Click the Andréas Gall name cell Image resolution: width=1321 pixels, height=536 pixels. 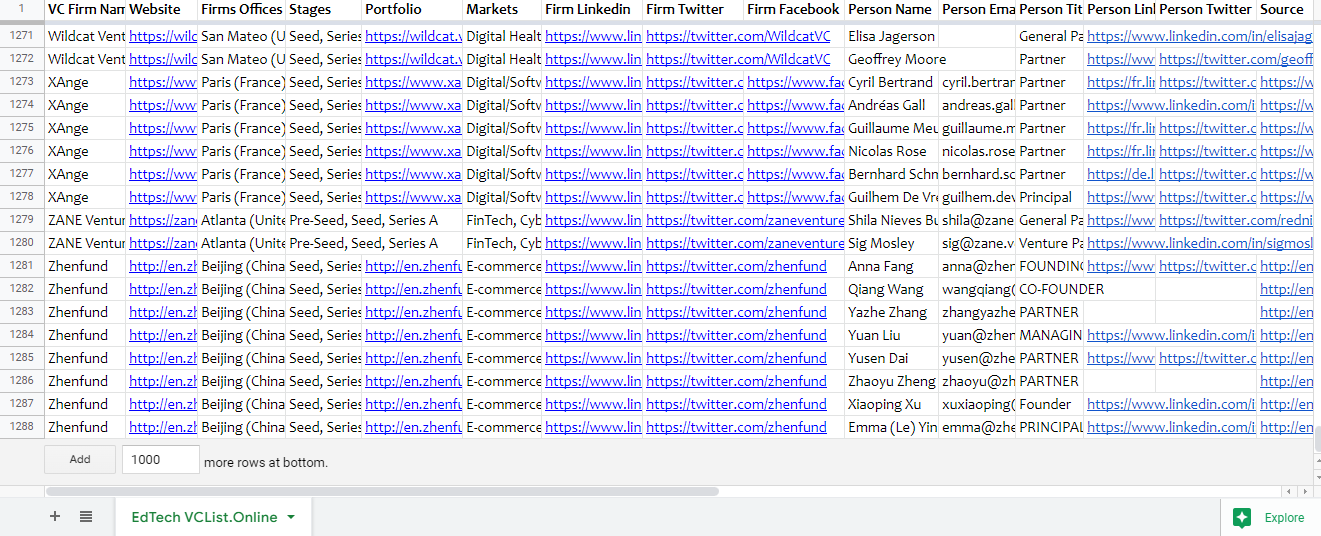coord(891,105)
